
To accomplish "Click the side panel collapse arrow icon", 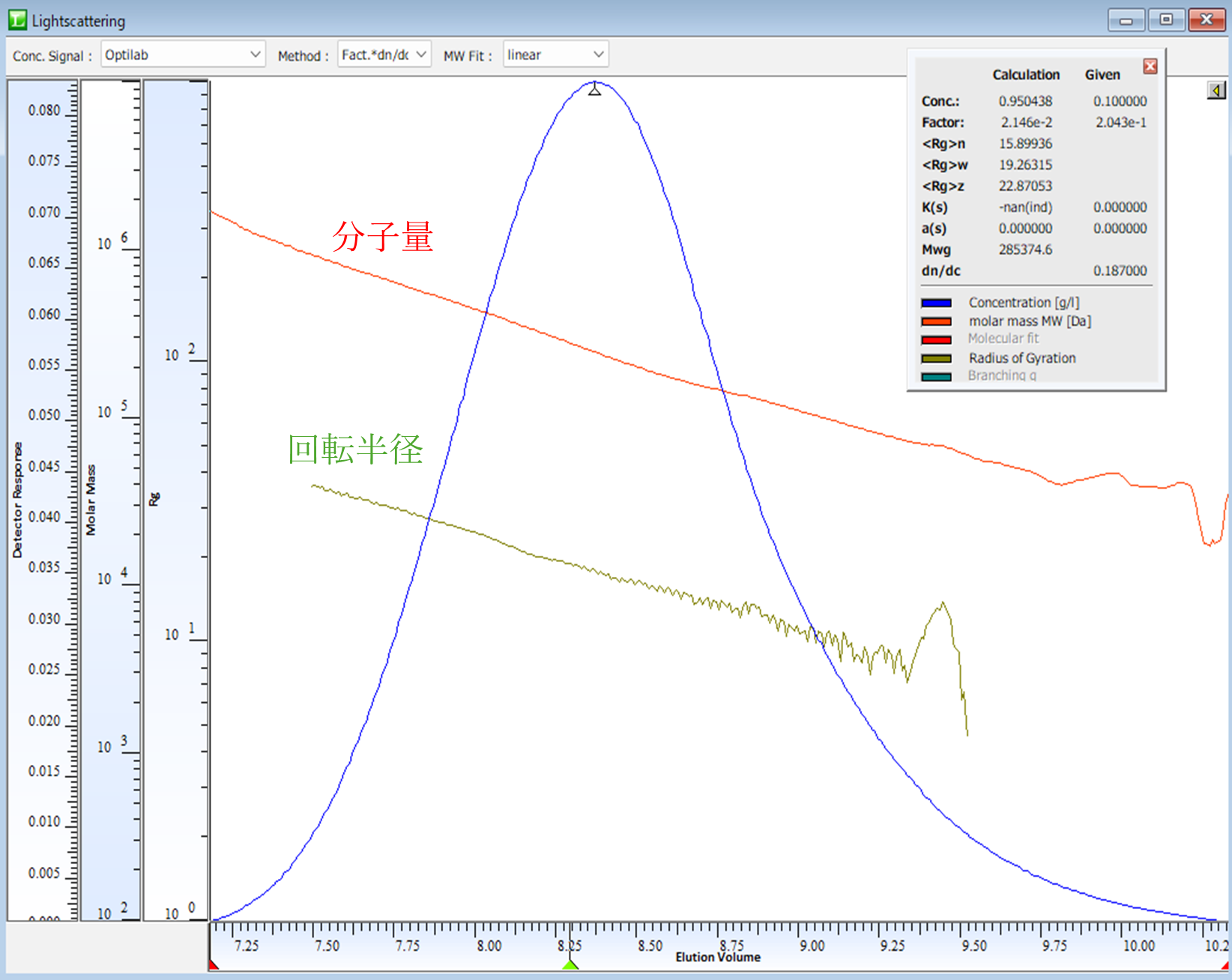I will click(x=1216, y=91).
